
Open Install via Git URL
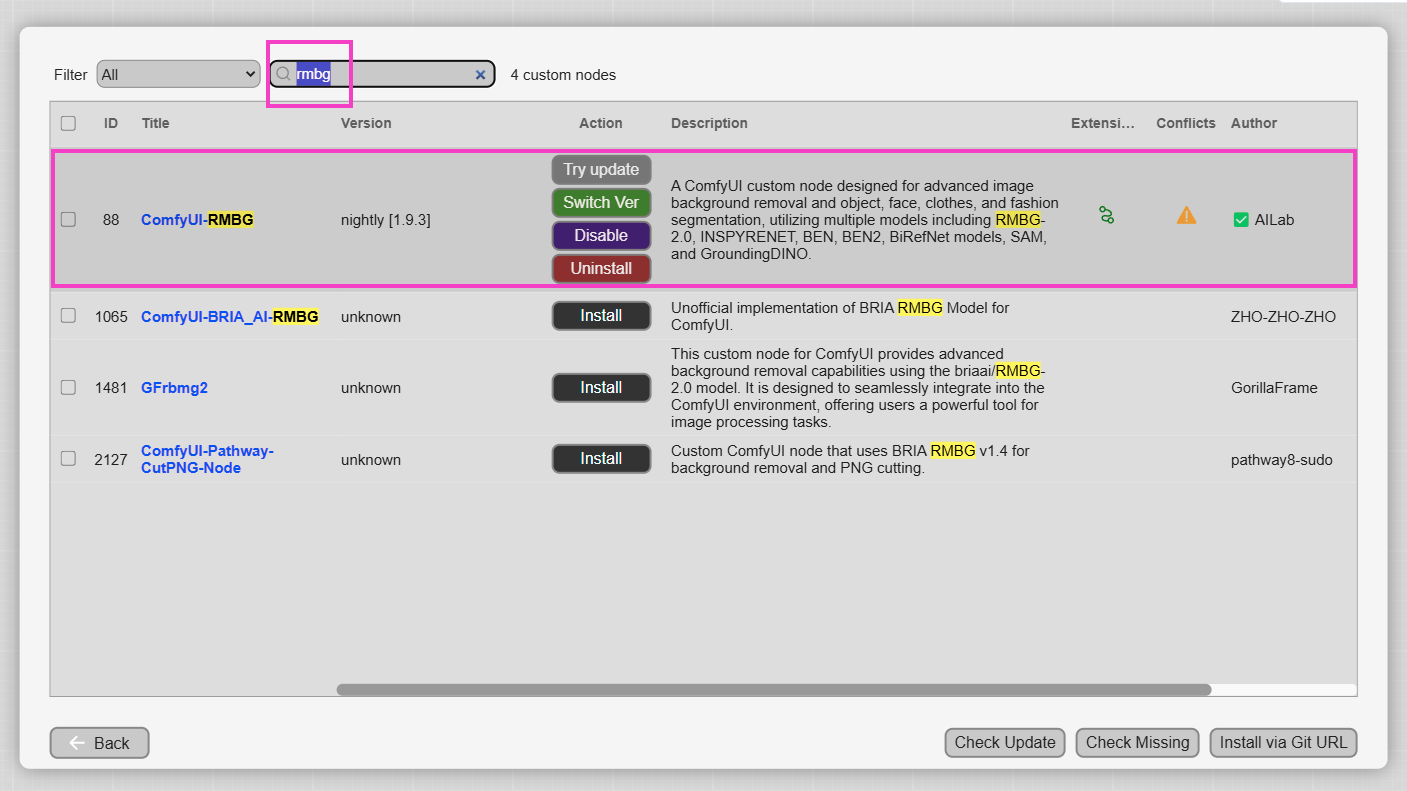[1283, 743]
